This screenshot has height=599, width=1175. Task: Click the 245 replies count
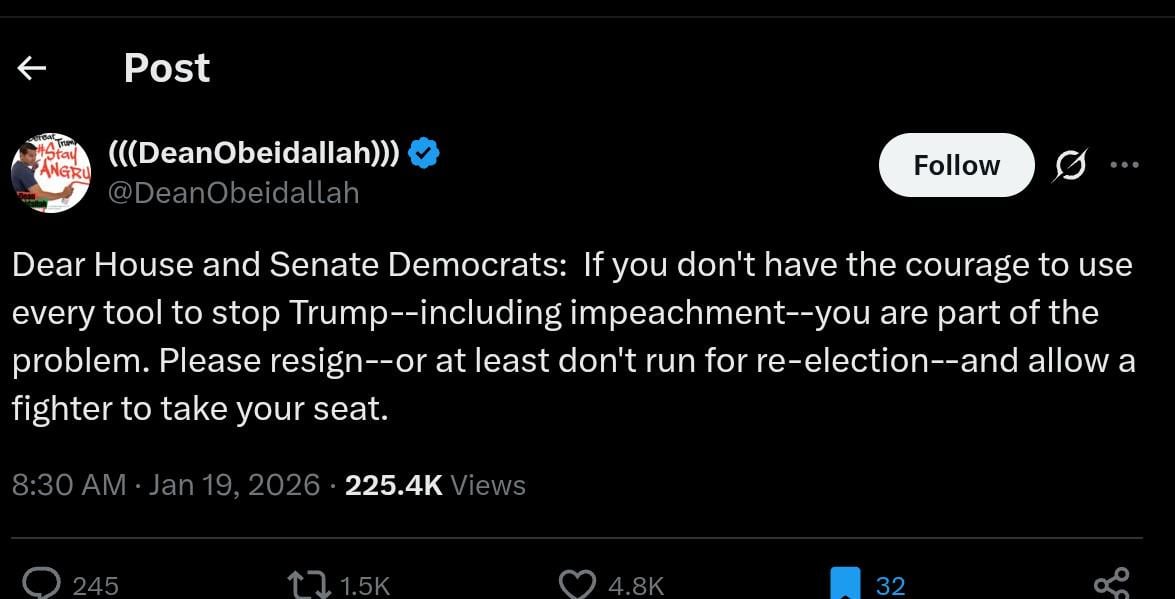(x=96, y=585)
